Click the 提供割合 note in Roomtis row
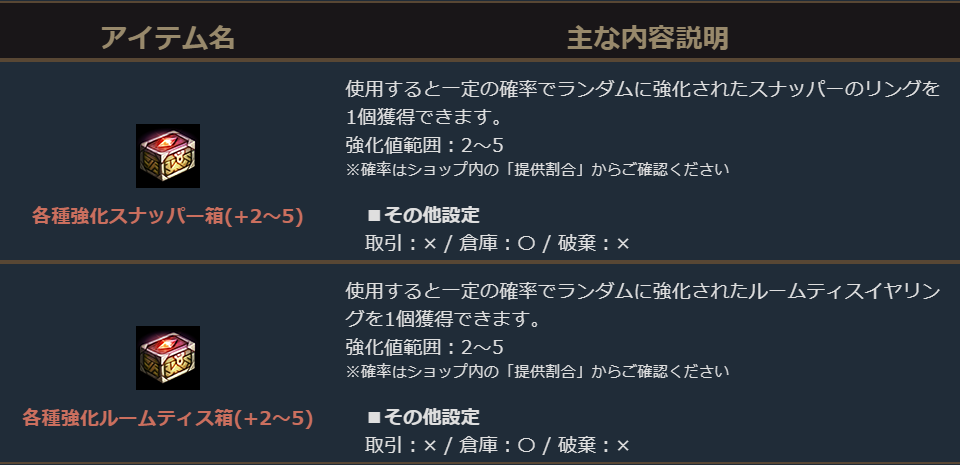This screenshot has height=465, width=960. click(537, 371)
